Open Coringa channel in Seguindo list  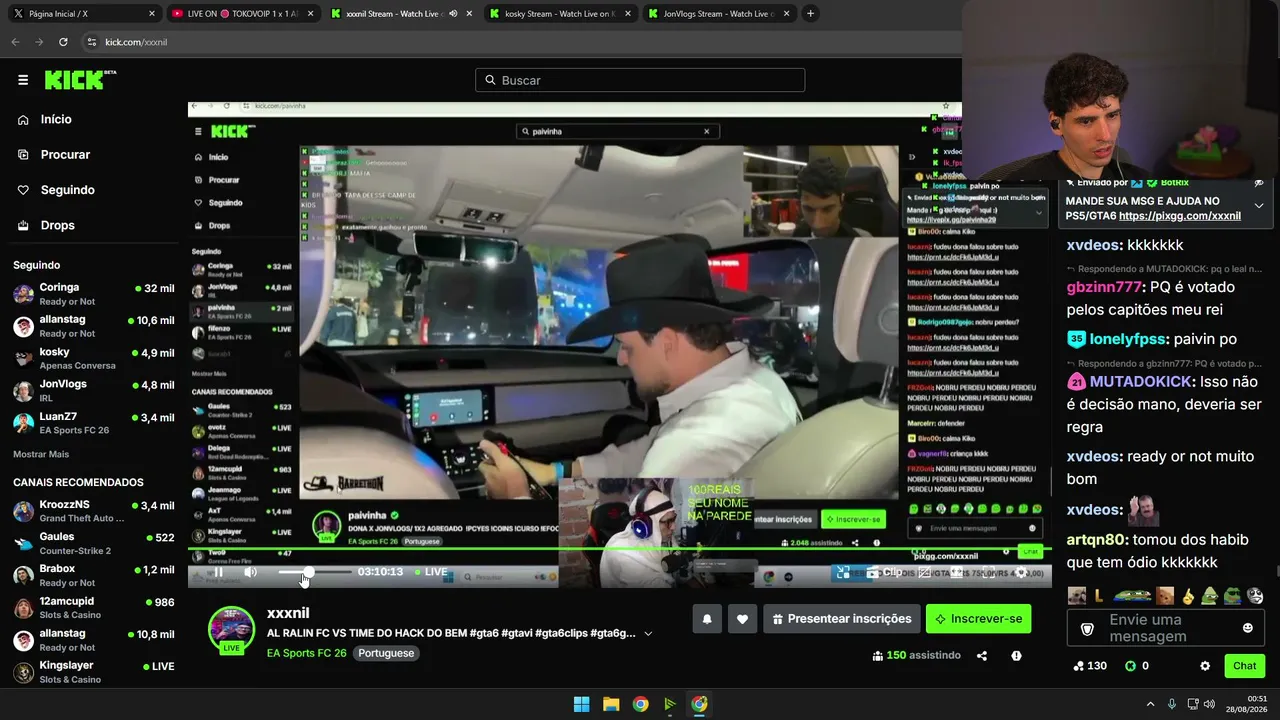click(94, 294)
